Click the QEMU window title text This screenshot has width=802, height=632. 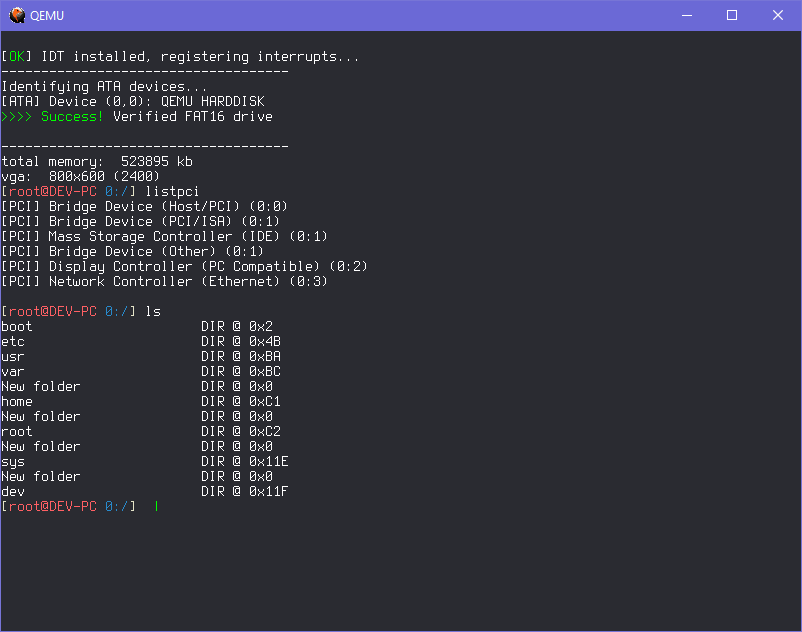point(47,16)
